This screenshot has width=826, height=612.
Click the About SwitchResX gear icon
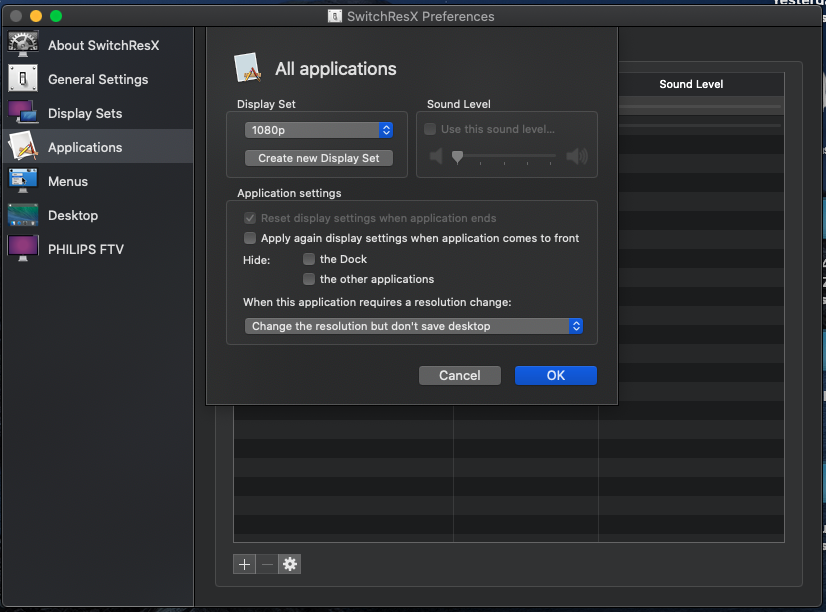23,44
